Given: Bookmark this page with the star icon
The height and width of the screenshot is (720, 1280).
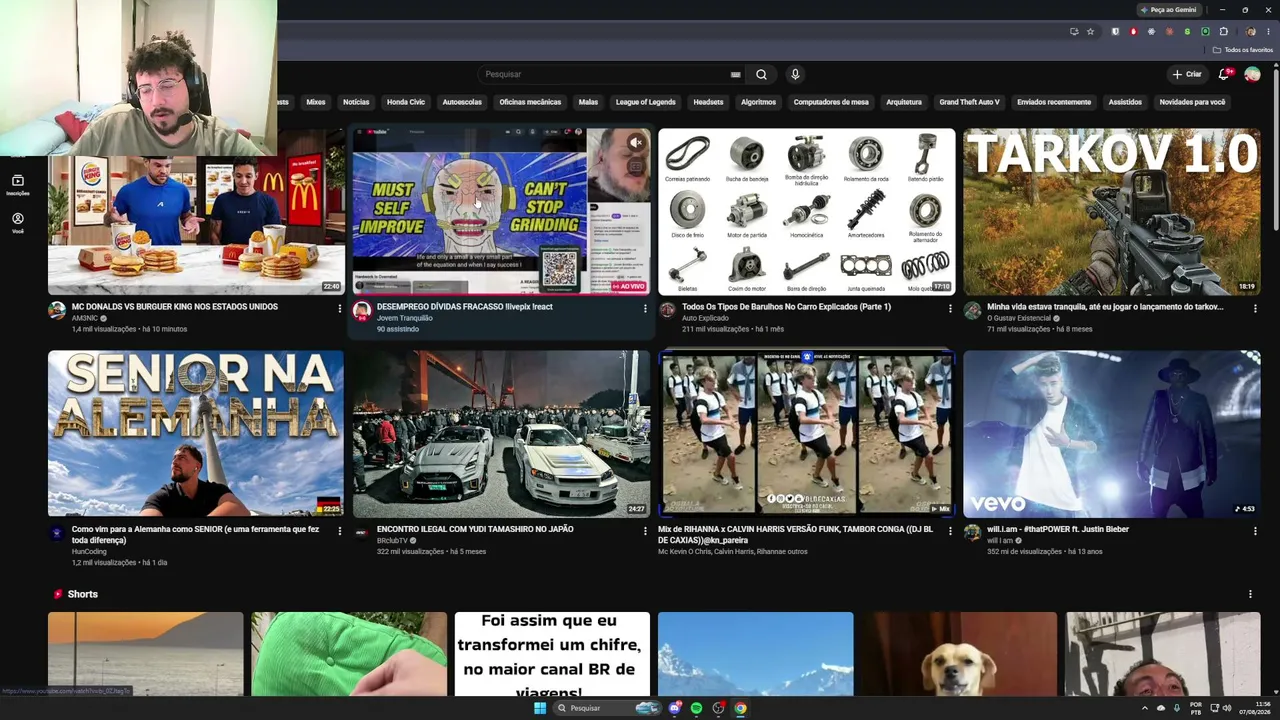Looking at the screenshot, I should pyautogui.click(x=1090, y=31).
